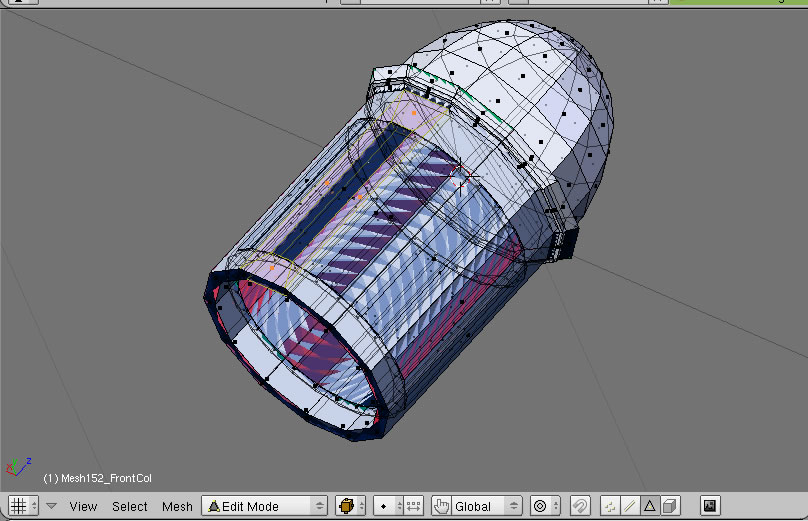
Task: Toggle occlude background geometry cube icon
Action: coord(670,506)
